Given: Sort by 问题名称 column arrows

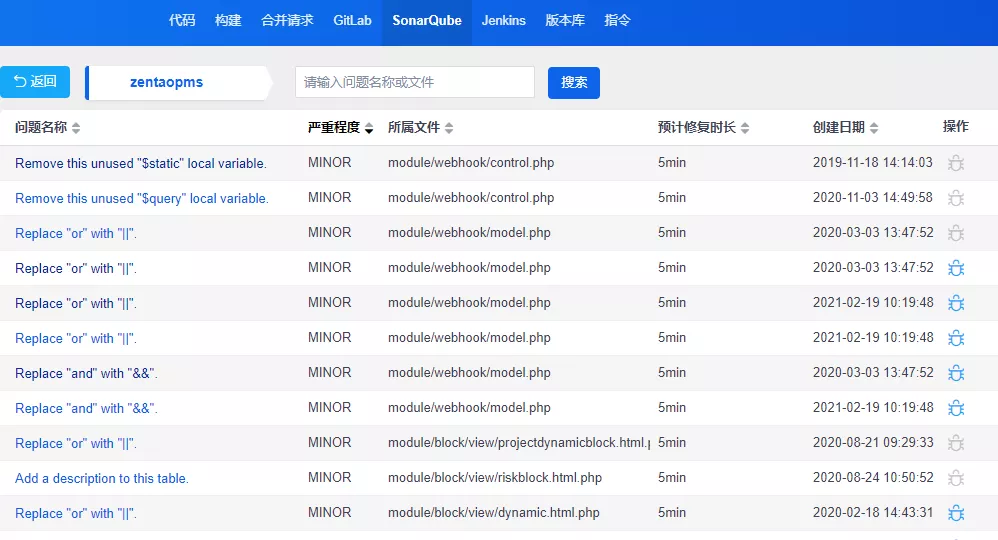Looking at the screenshot, I should pyautogui.click(x=76, y=128).
